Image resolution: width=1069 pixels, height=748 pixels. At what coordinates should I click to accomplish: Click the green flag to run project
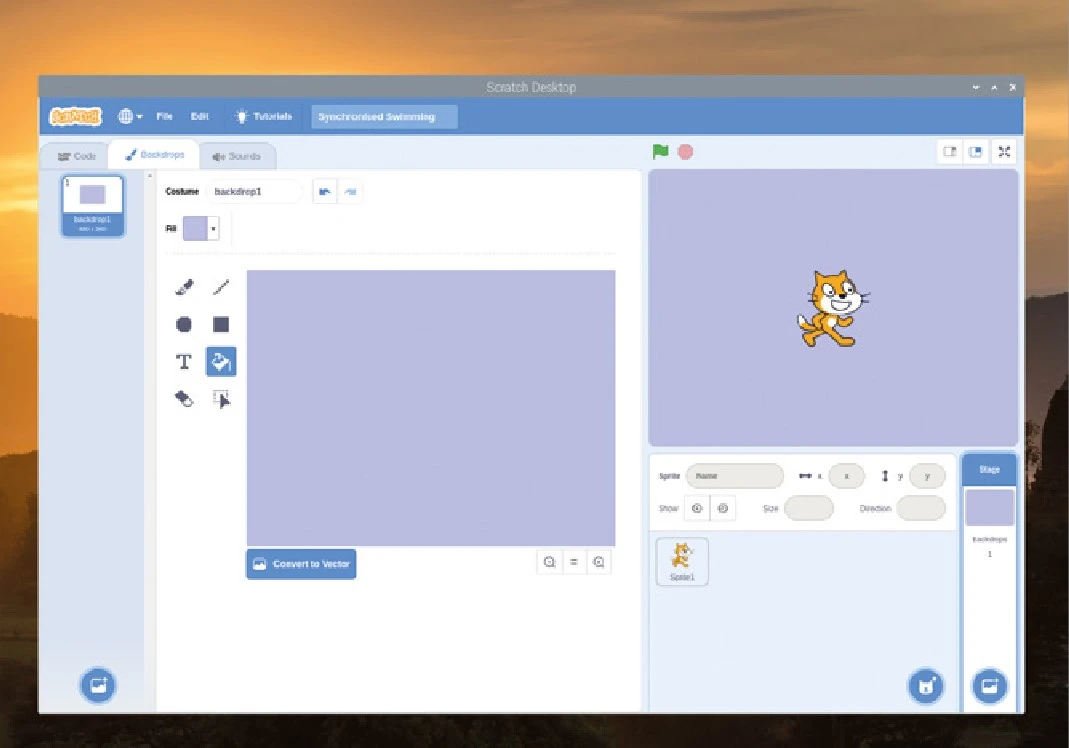[660, 152]
